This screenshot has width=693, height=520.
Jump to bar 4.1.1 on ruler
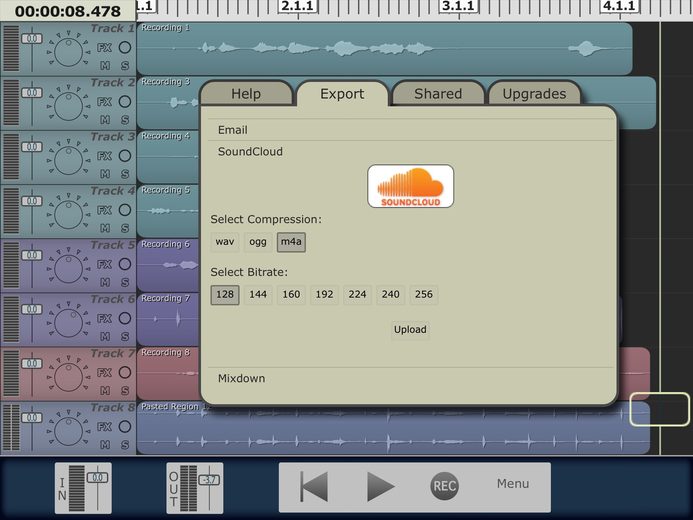620,6
